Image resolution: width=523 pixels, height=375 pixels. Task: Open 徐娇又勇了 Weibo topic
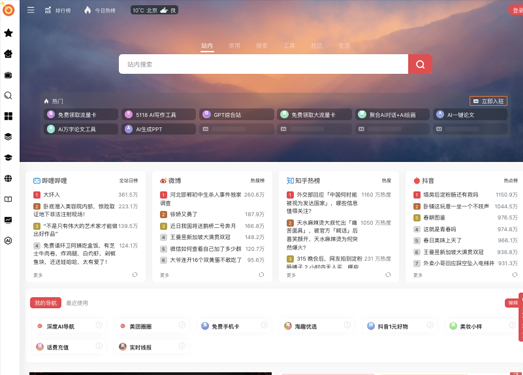pos(183,214)
